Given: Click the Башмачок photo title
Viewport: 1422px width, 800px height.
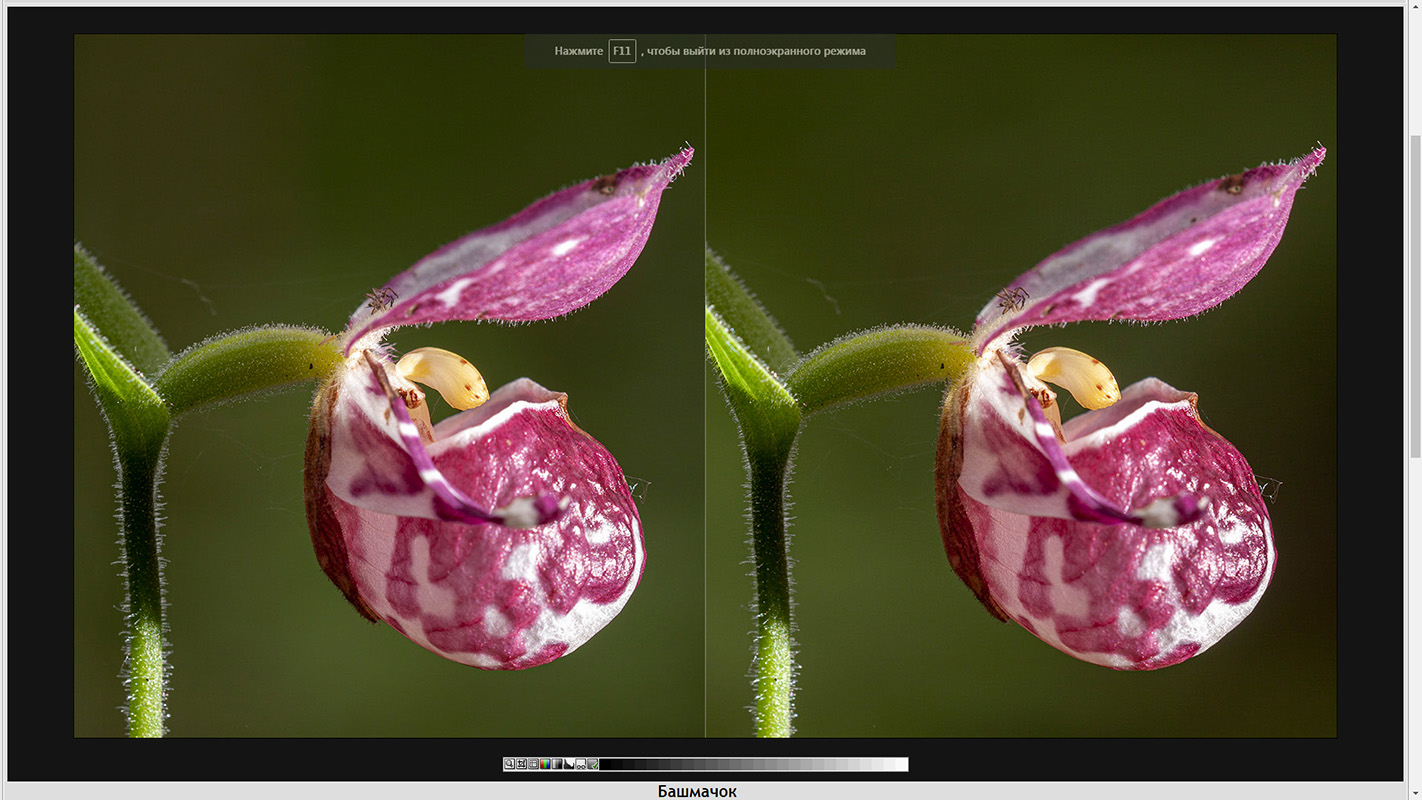Looking at the screenshot, I should coord(697,791).
